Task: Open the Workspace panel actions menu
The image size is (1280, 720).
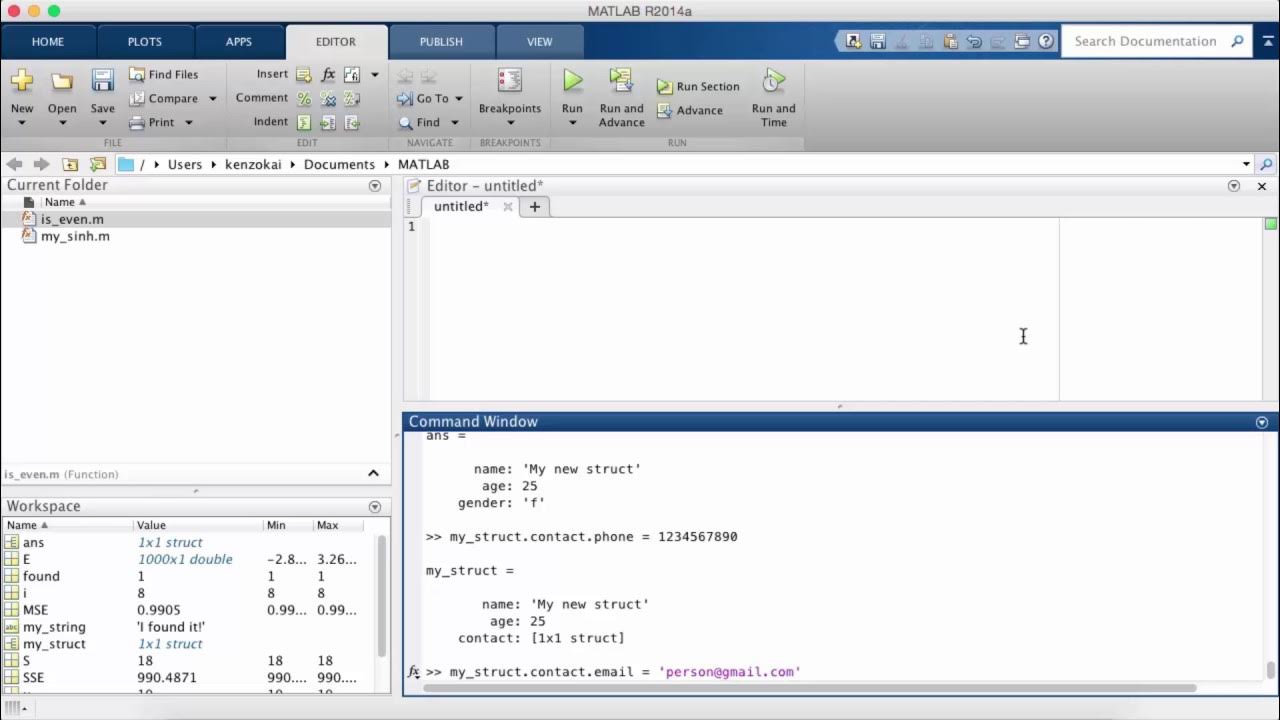Action: (375, 507)
